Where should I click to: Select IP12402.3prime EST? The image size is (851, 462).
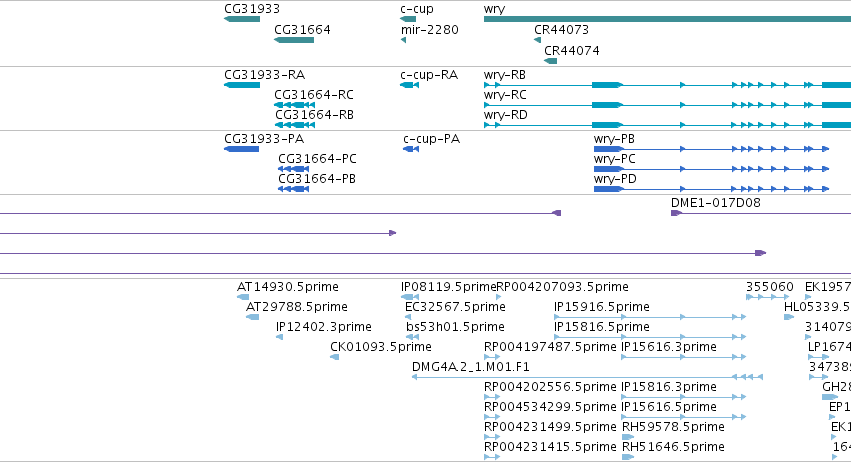click(279, 337)
